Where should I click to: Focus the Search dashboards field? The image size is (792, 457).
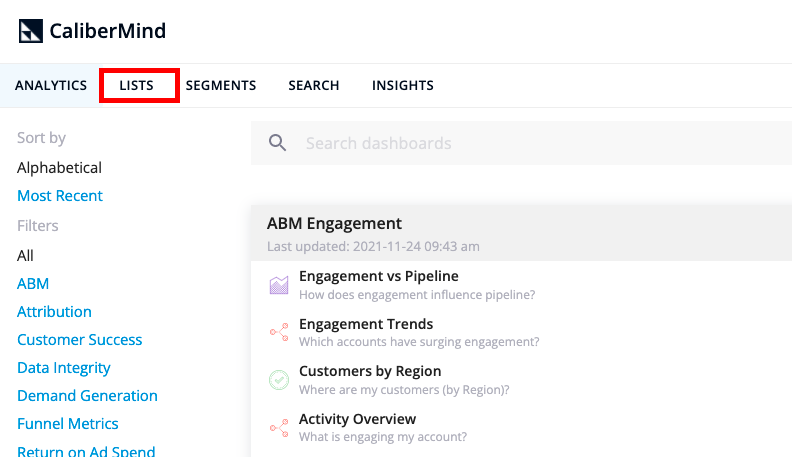(x=521, y=143)
